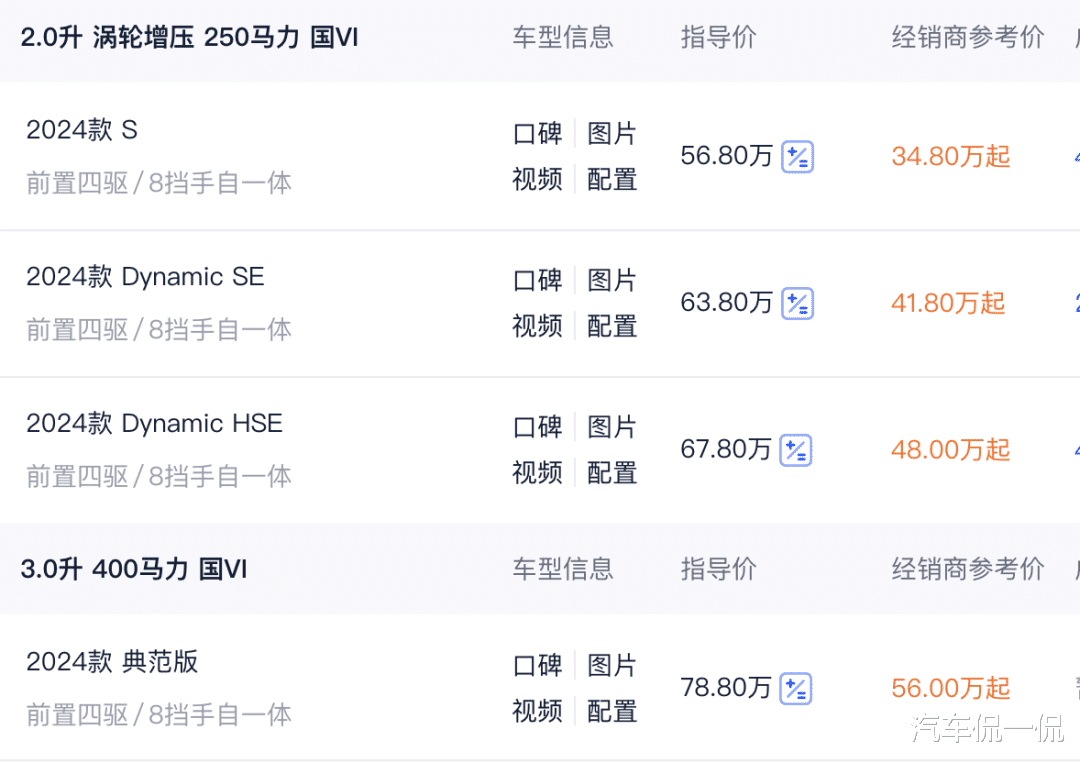Watch 视频 for 2024款 Dynamic HSE
This screenshot has height=763, width=1080.
[x=537, y=472]
